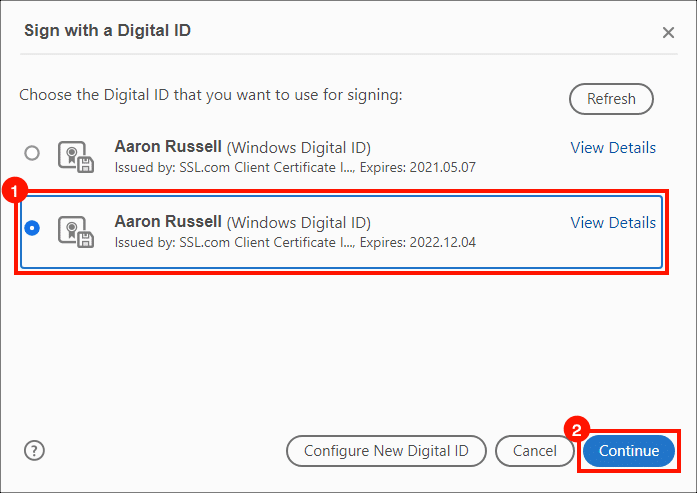Select radio button for ID expiring 2021.05.07
This screenshot has height=493, width=697.
click(32, 153)
